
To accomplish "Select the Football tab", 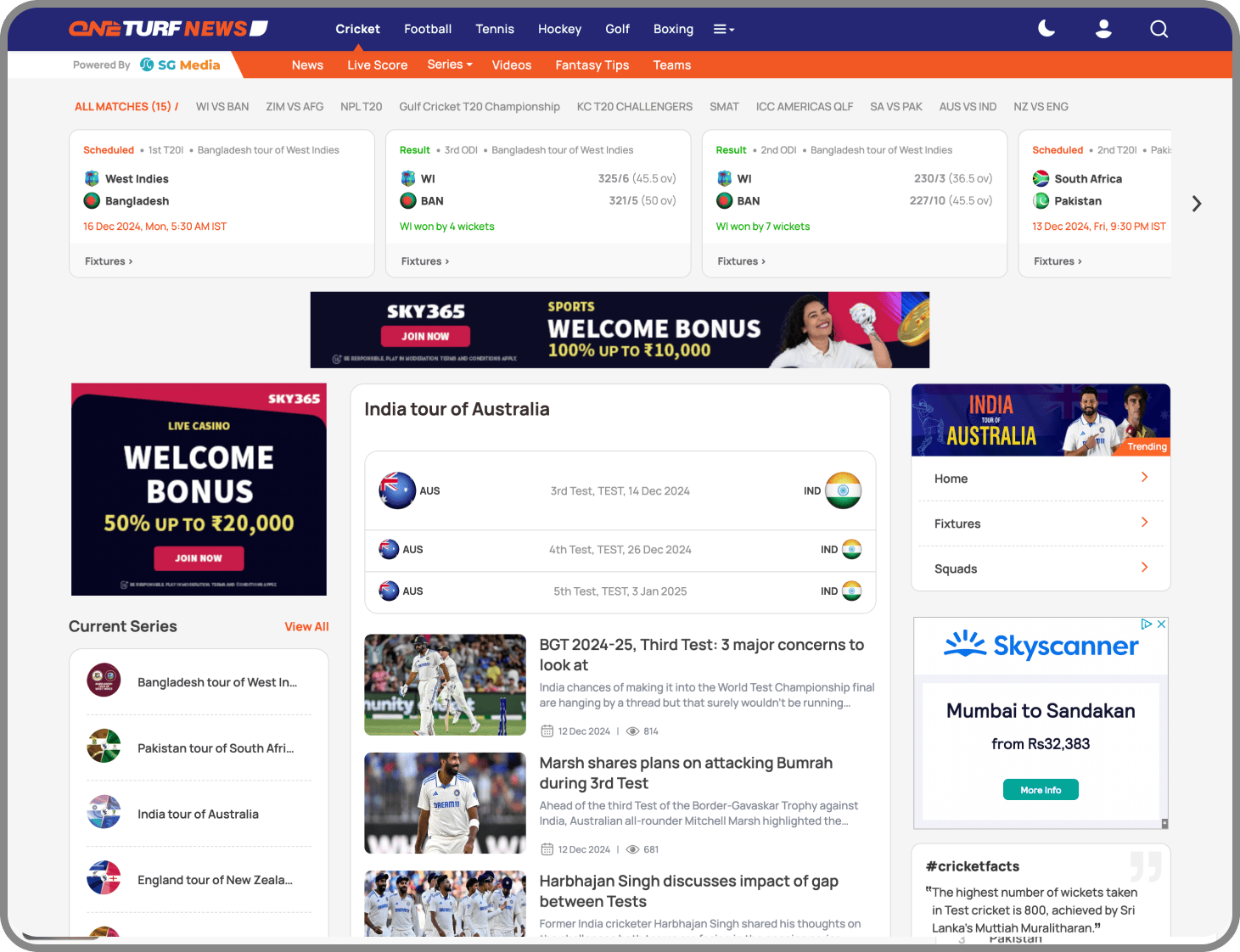I will click(428, 29).
